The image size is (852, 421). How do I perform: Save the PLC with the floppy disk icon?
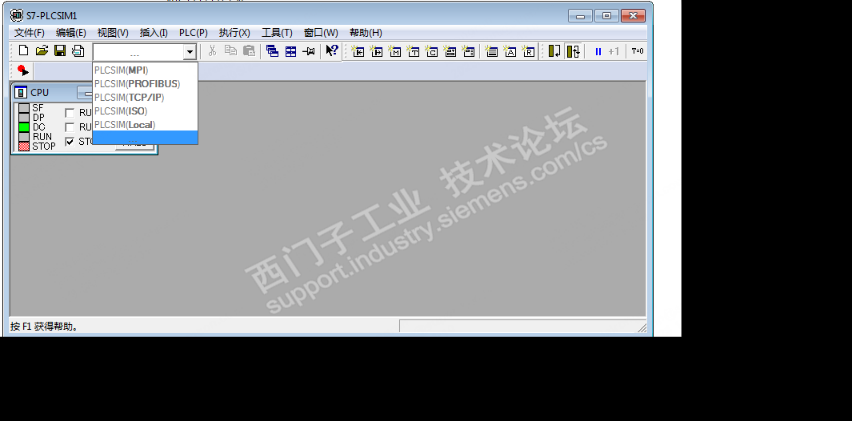tap(60, 51)
